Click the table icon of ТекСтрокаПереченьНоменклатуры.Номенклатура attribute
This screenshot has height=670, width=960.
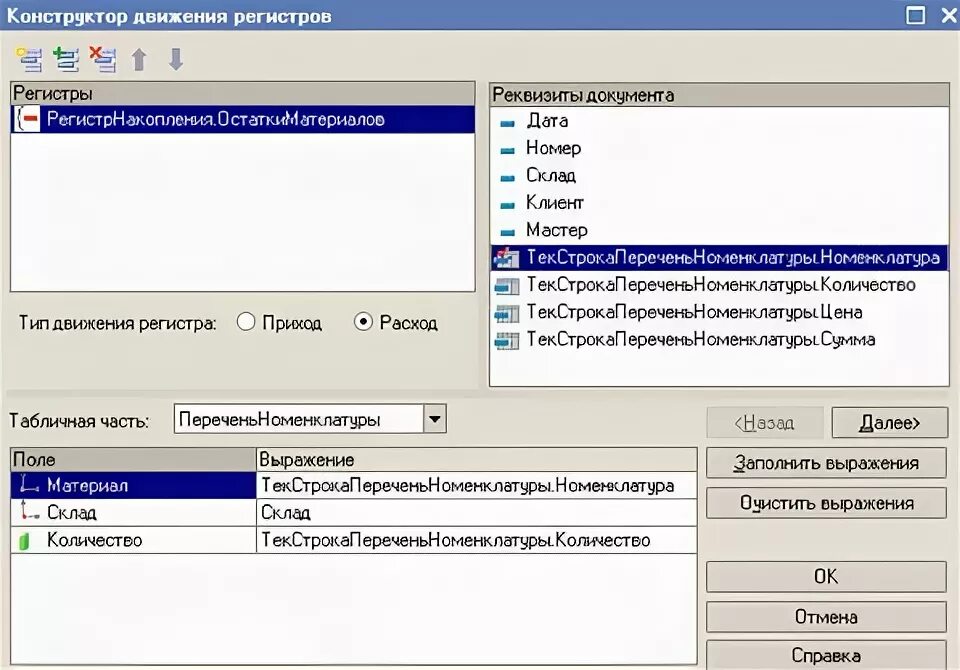point(507,258)
